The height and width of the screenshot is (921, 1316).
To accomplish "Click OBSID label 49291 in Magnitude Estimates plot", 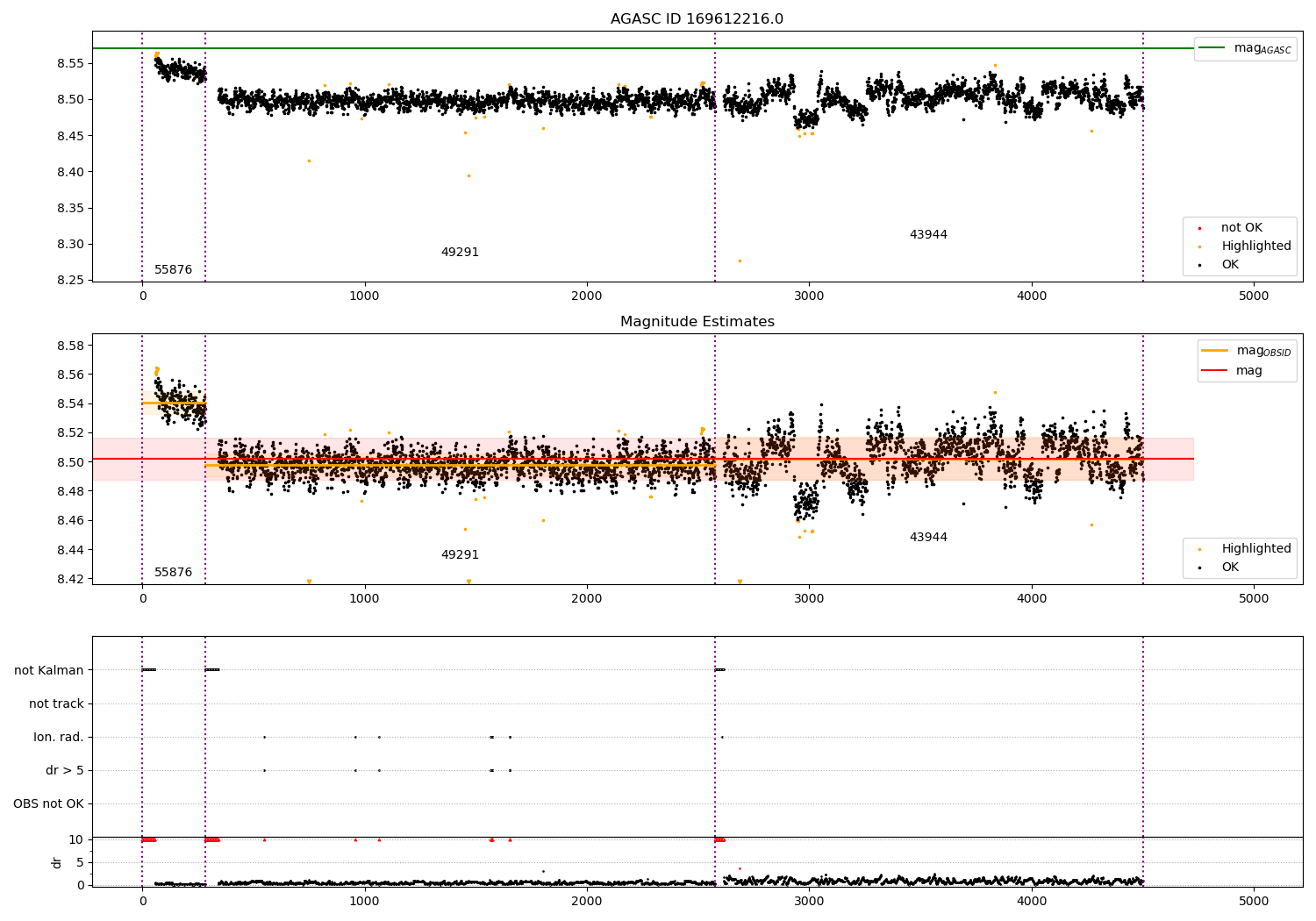I will pyautogui.click(x=460, y=555).
